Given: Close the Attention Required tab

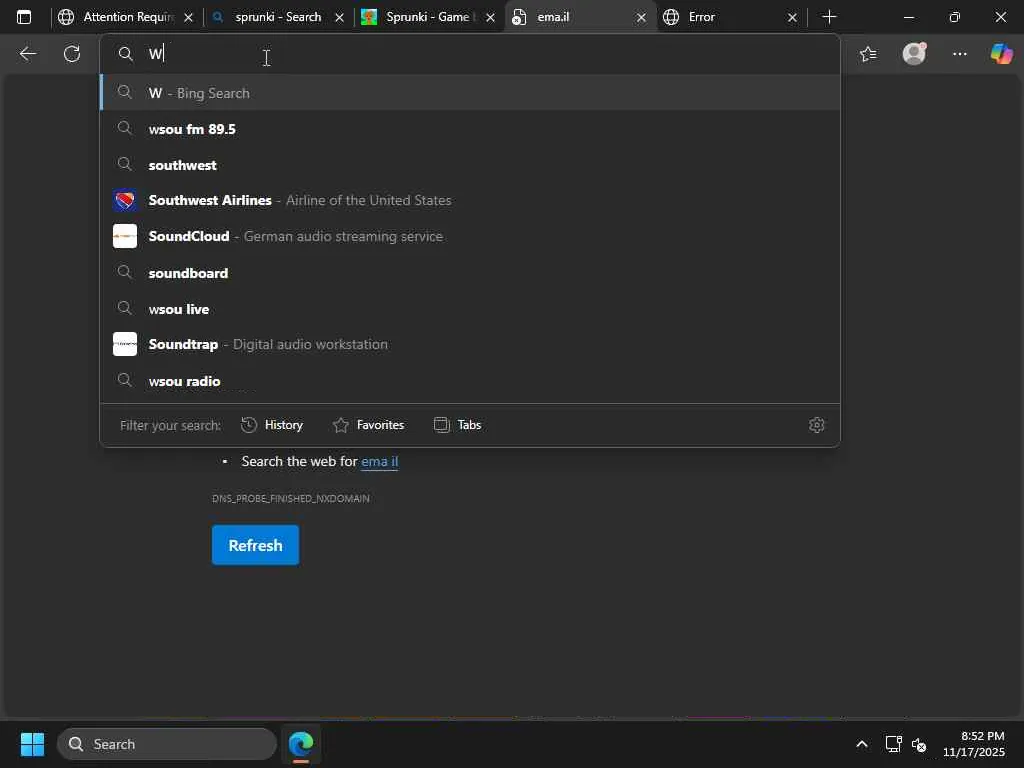Looking at the screenshot, I should point(189,18).
